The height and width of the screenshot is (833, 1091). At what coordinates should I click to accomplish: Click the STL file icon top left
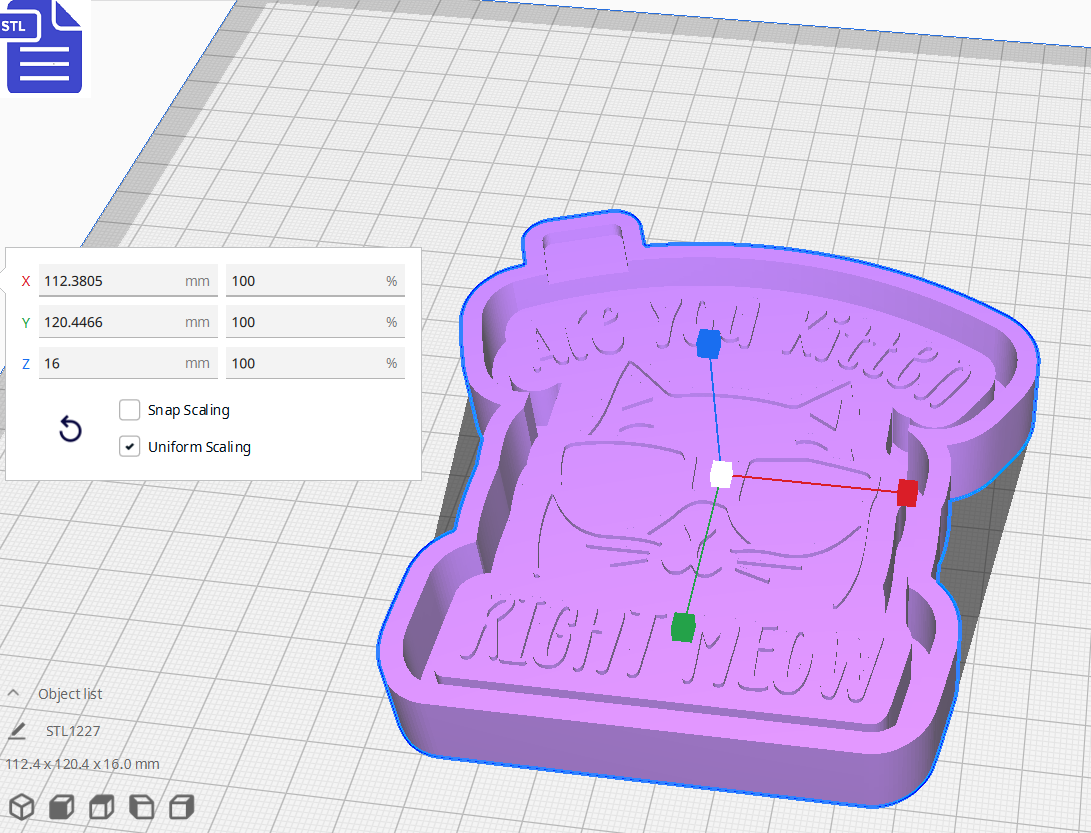pyautogui.click(x=44, y=47)
